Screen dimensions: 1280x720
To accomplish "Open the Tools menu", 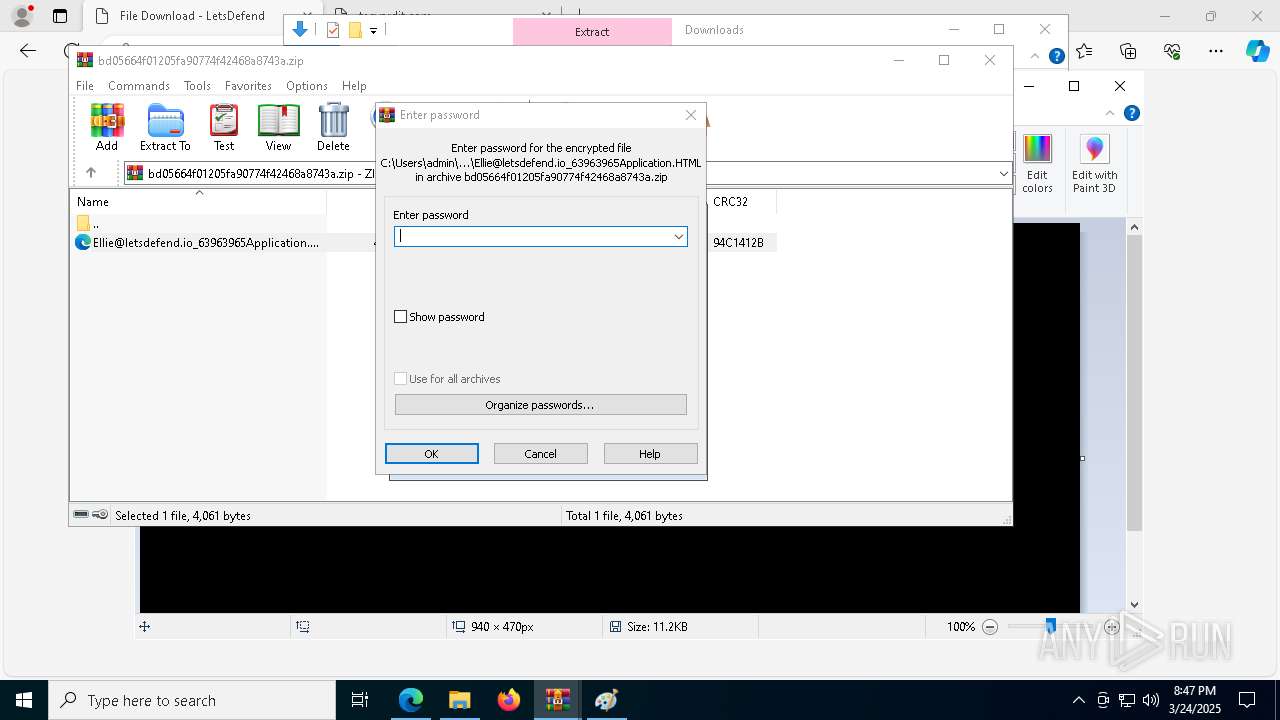I will pyautogui.click(x=197, y=86).
